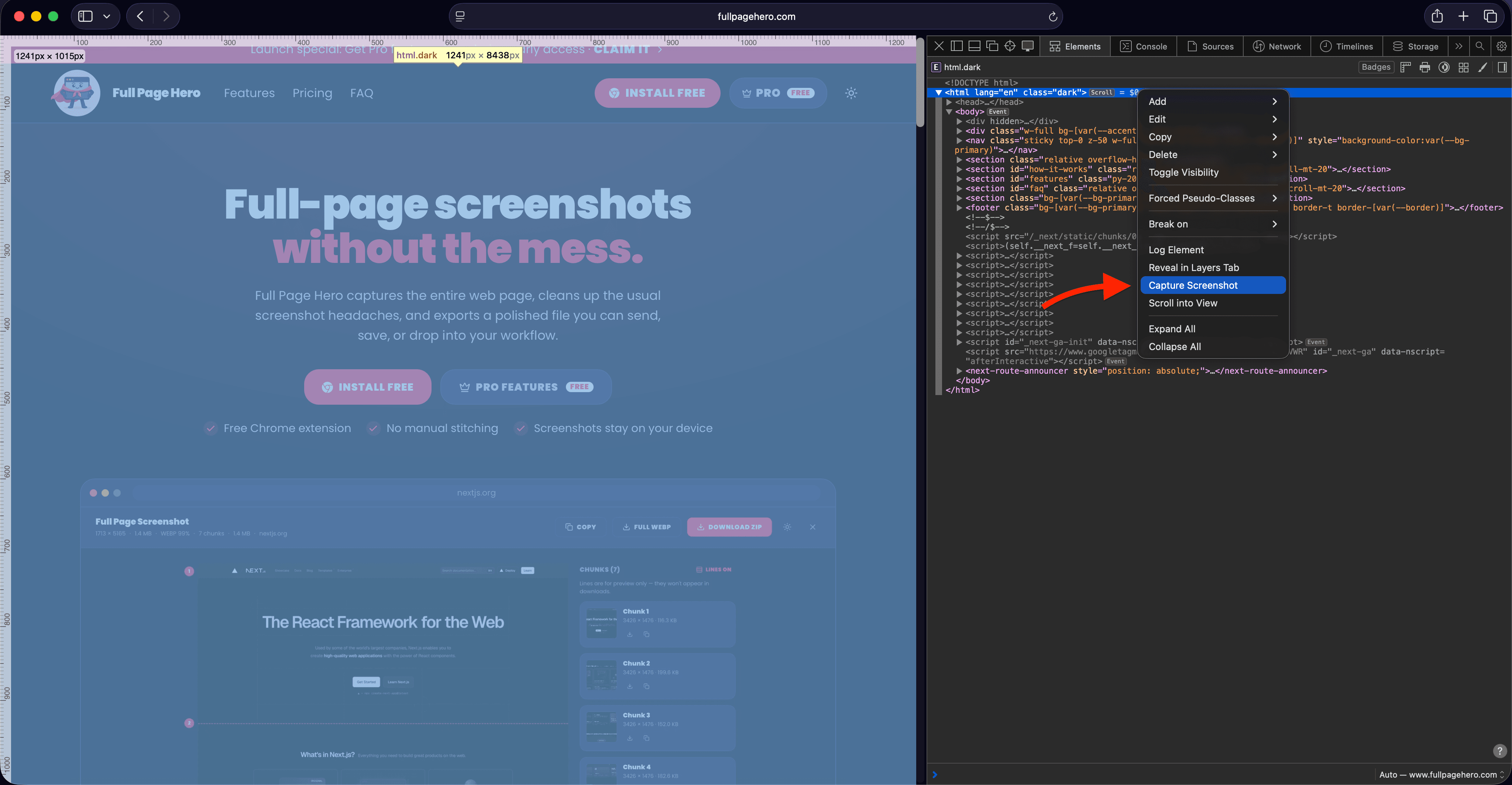Toggle forced appearance dark/light icon
Viewport: 1512px width, 785px height.
coord(1444,67)
